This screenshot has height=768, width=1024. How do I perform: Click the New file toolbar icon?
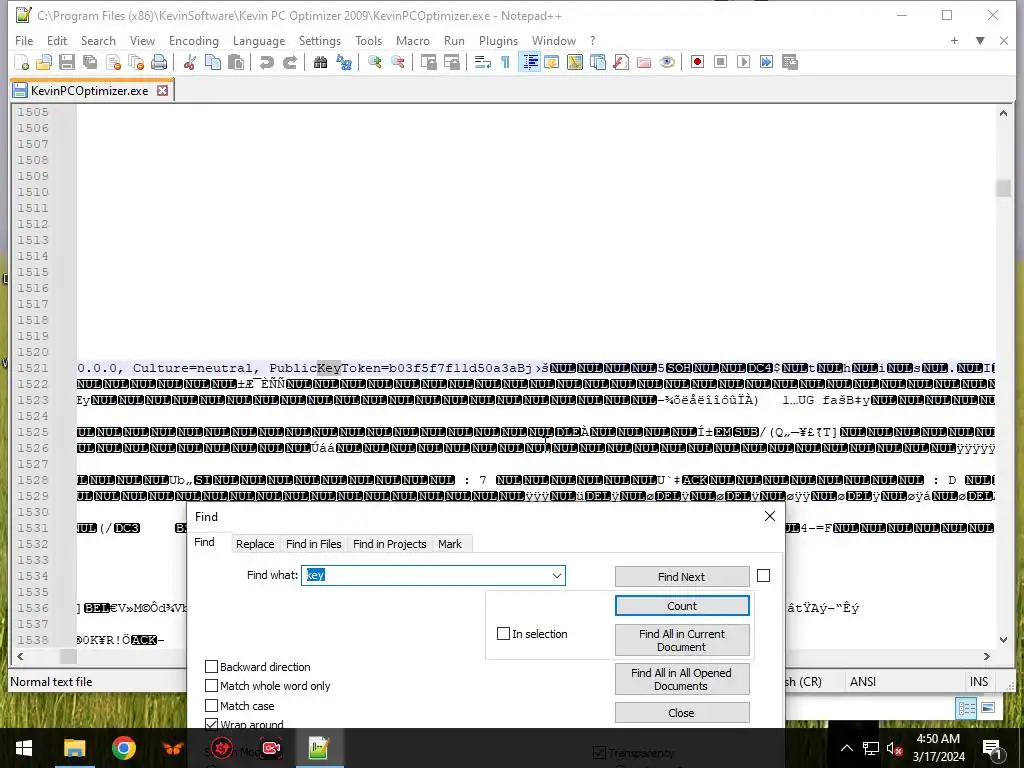pos(22,62)
